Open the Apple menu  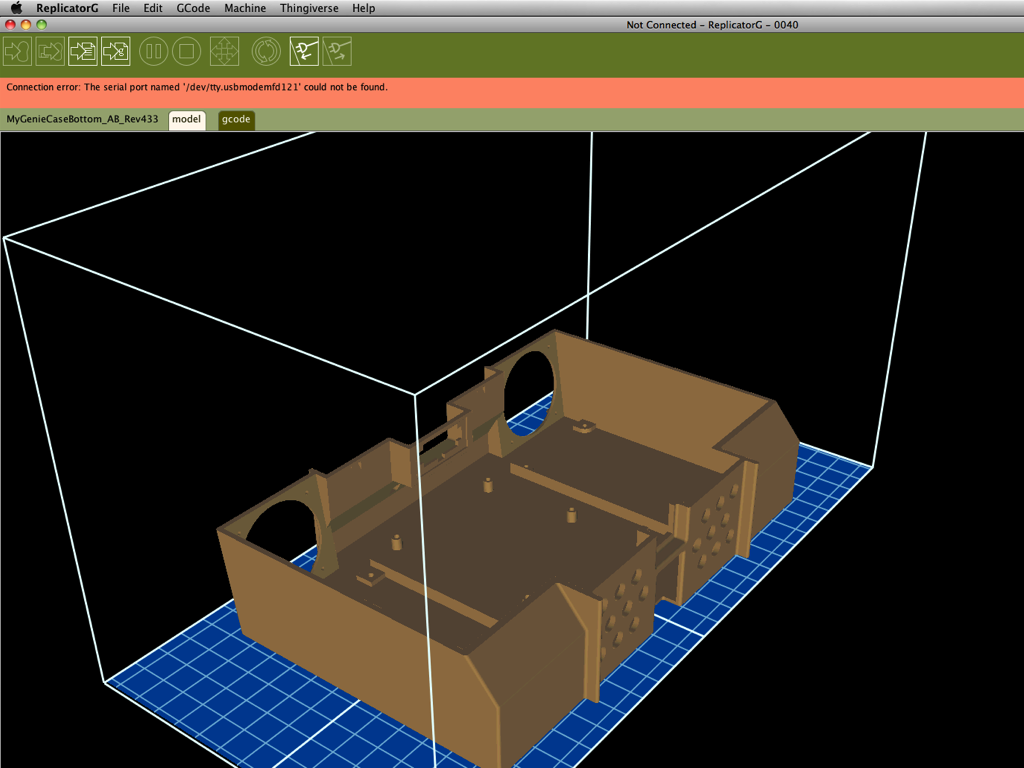pos(16,8)
